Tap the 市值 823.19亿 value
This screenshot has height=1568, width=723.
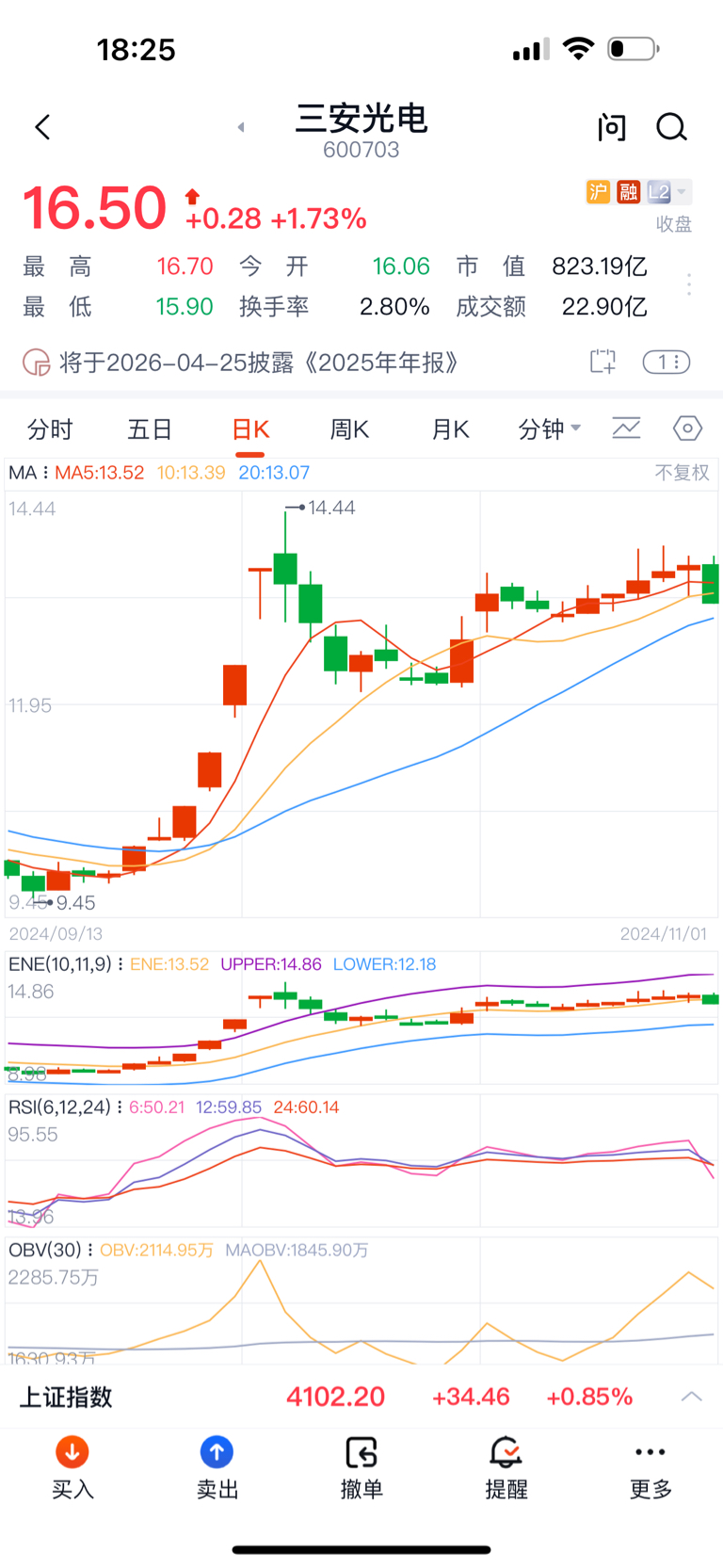(600, 267)
